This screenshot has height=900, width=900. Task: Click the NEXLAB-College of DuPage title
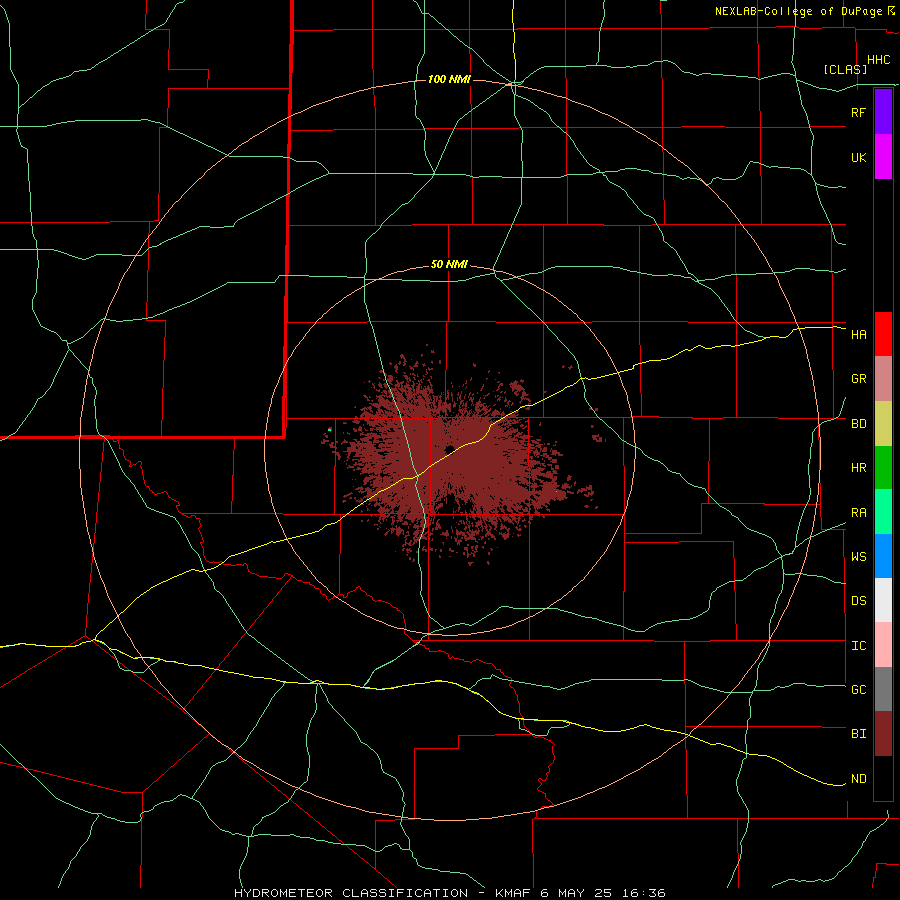pos(798,11)
